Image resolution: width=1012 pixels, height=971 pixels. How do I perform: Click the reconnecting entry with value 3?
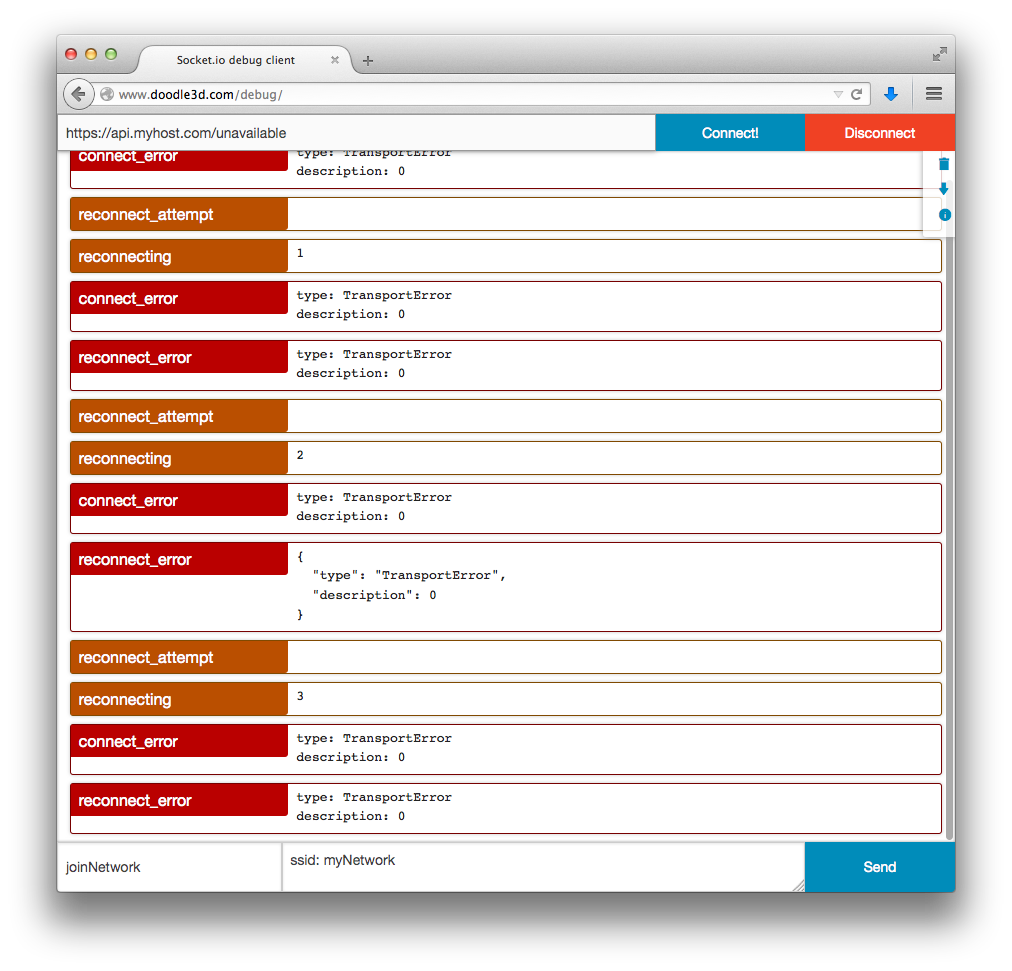coord(506,699)
